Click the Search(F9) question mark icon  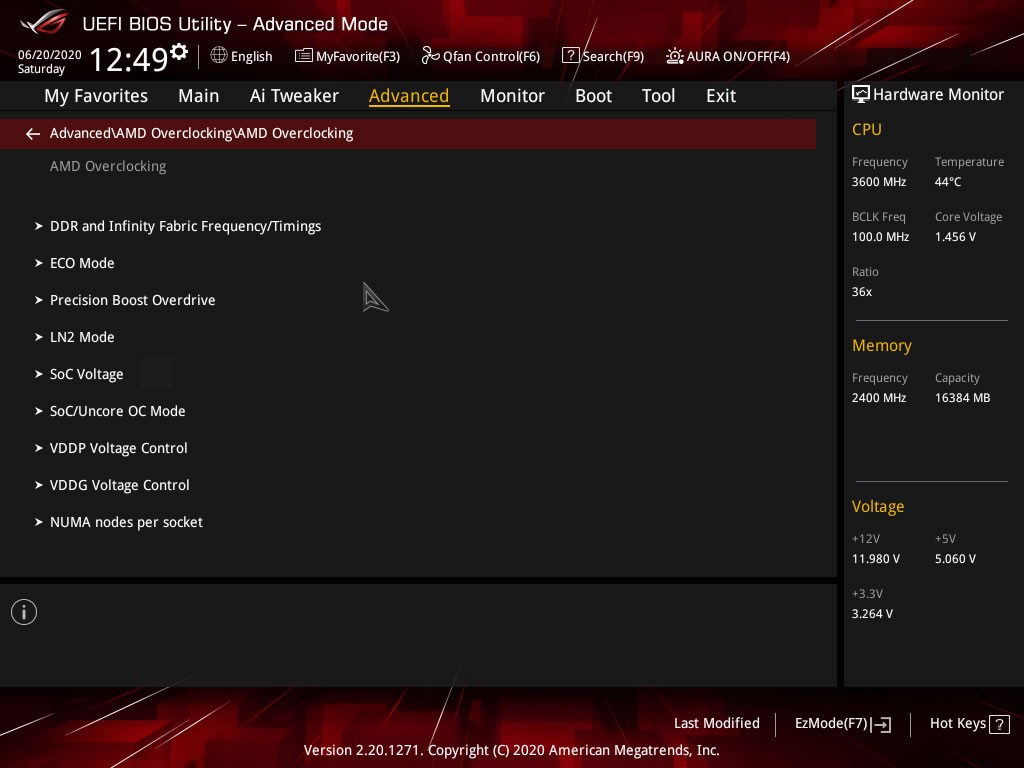pyautogui.click(x=570, y=56)
